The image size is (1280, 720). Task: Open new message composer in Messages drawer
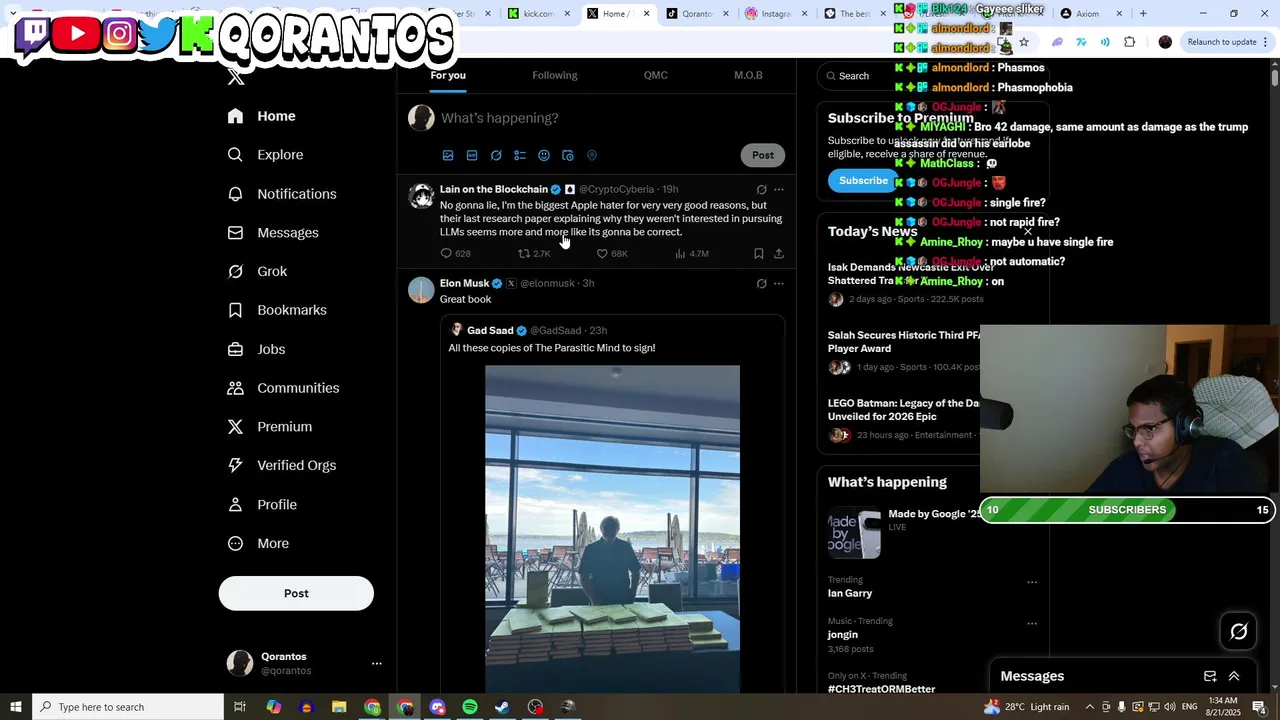pyautogui.click(x=1210, y=676)
